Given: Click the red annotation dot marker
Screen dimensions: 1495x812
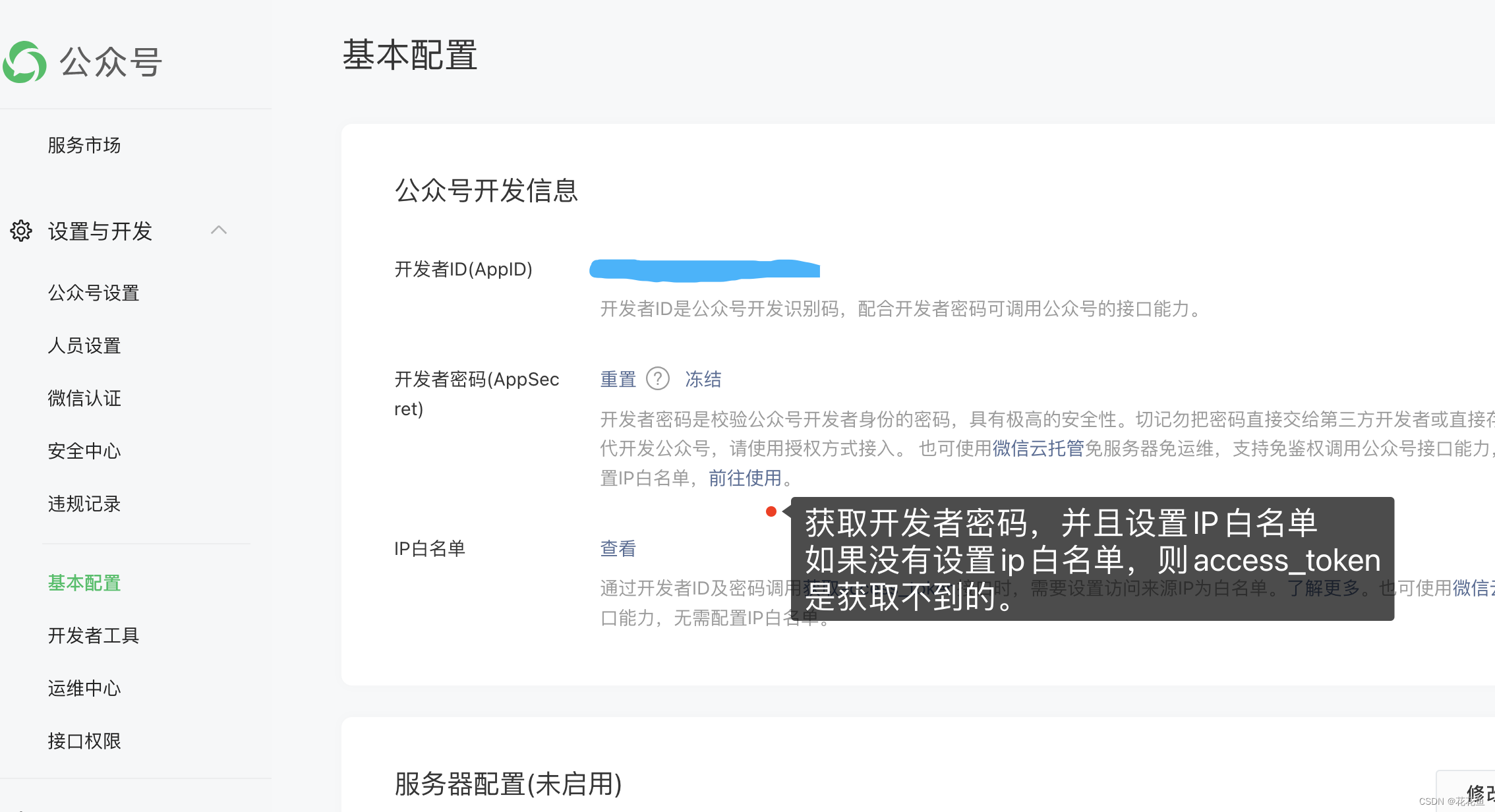Looking at the screenshot, I should click(771, 511).
